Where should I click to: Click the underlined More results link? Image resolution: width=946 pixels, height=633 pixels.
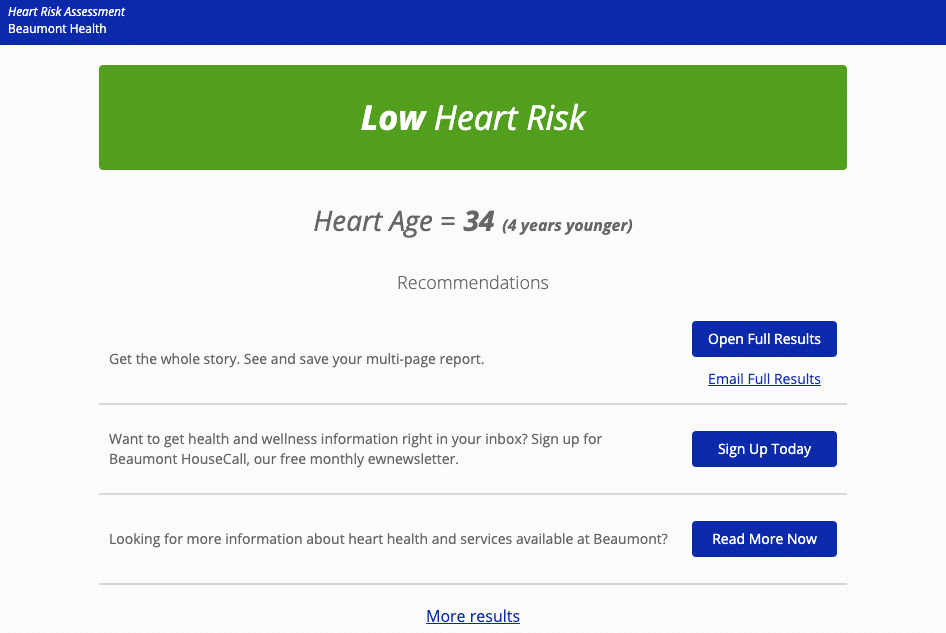472,616
